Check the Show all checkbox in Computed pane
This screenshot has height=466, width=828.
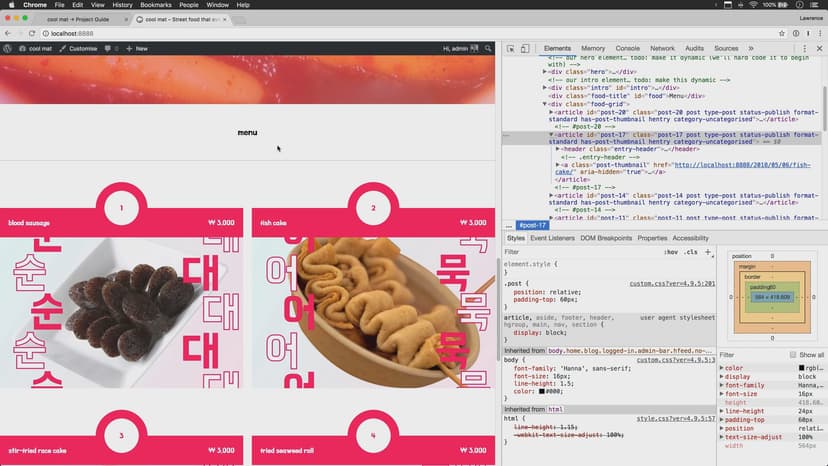(x=792, y=355)
